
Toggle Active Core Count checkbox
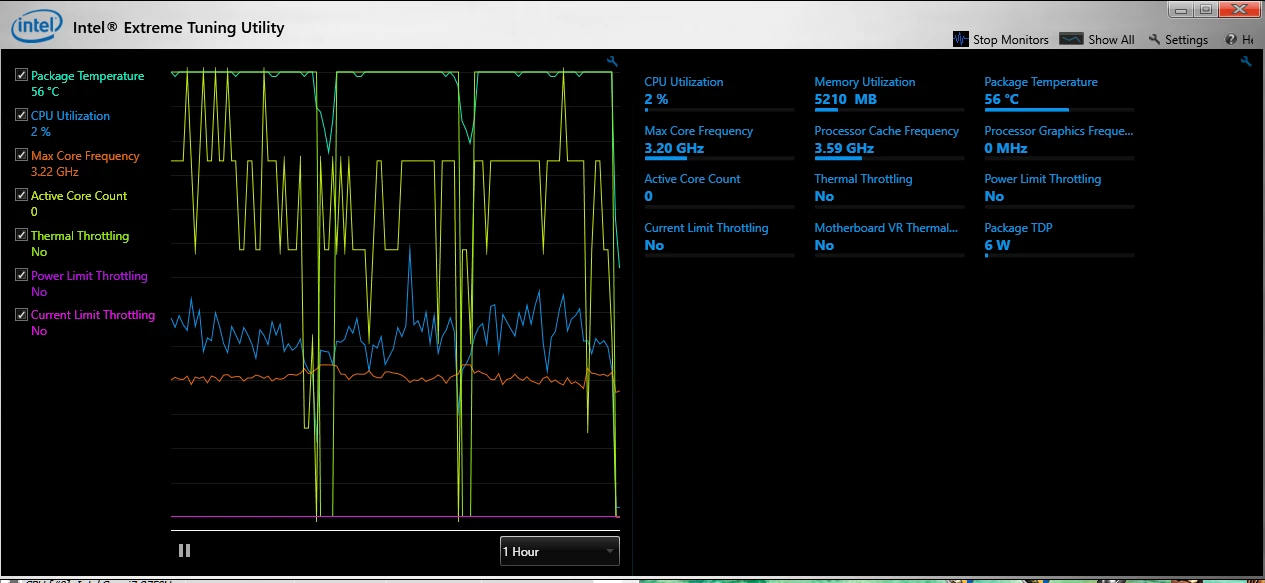(21, 195)
